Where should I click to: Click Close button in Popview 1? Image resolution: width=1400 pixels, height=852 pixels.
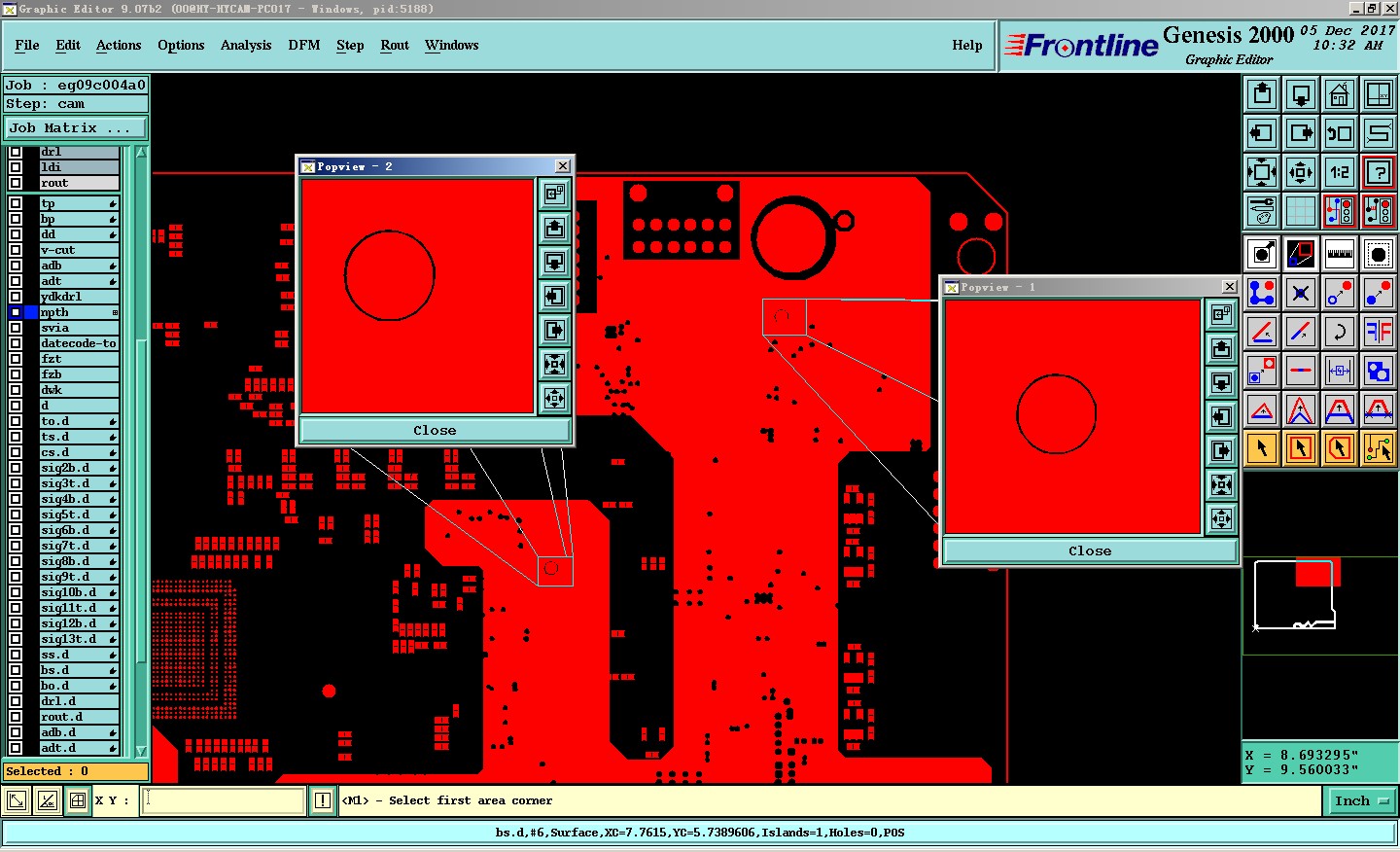[x=1090, y=551]
